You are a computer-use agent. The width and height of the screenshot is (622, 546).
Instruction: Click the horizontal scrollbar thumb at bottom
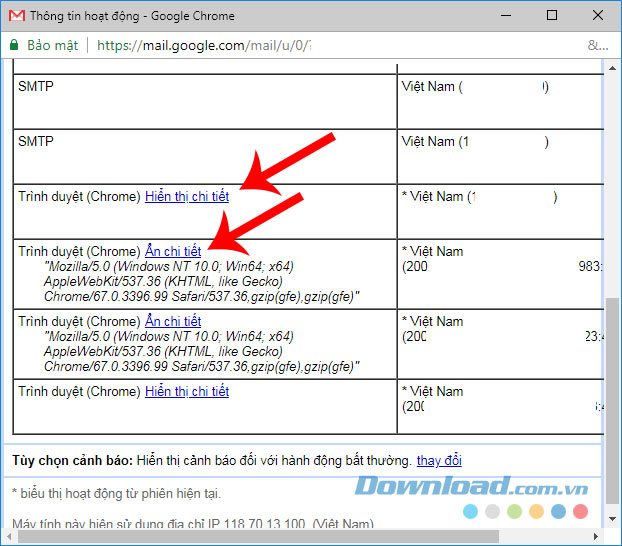250,537
